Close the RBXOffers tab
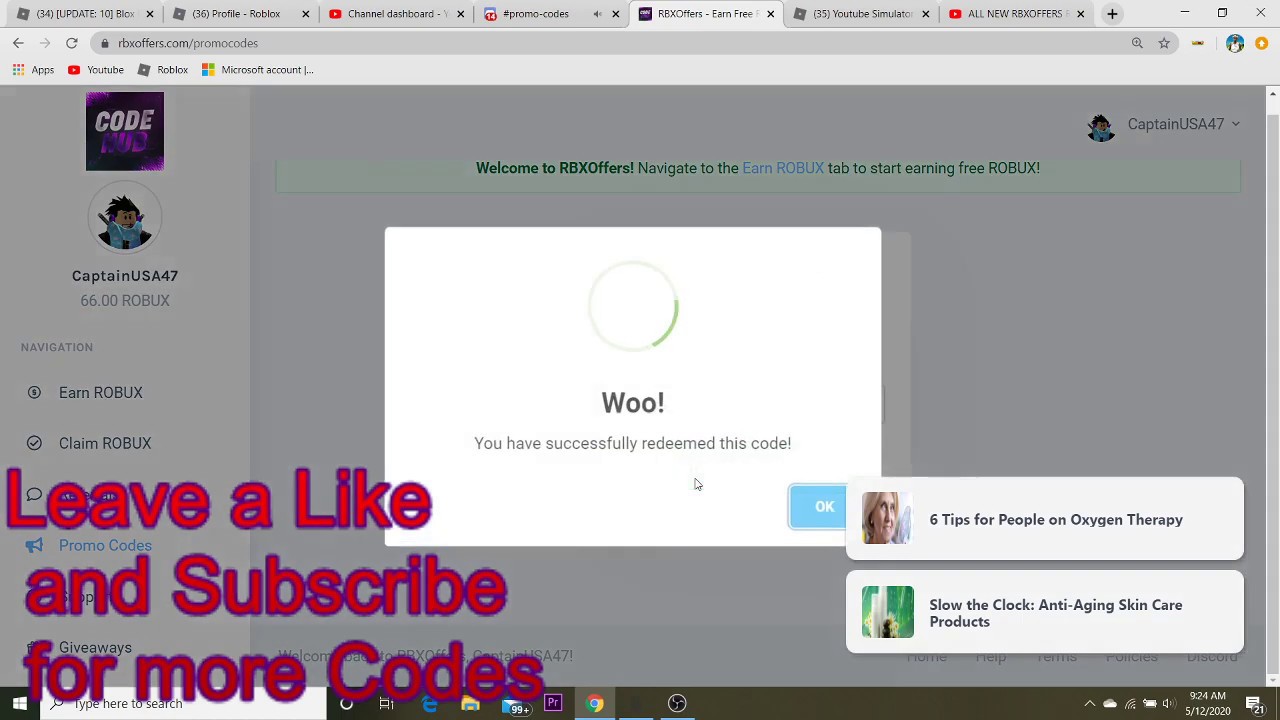 pos(770,14)
